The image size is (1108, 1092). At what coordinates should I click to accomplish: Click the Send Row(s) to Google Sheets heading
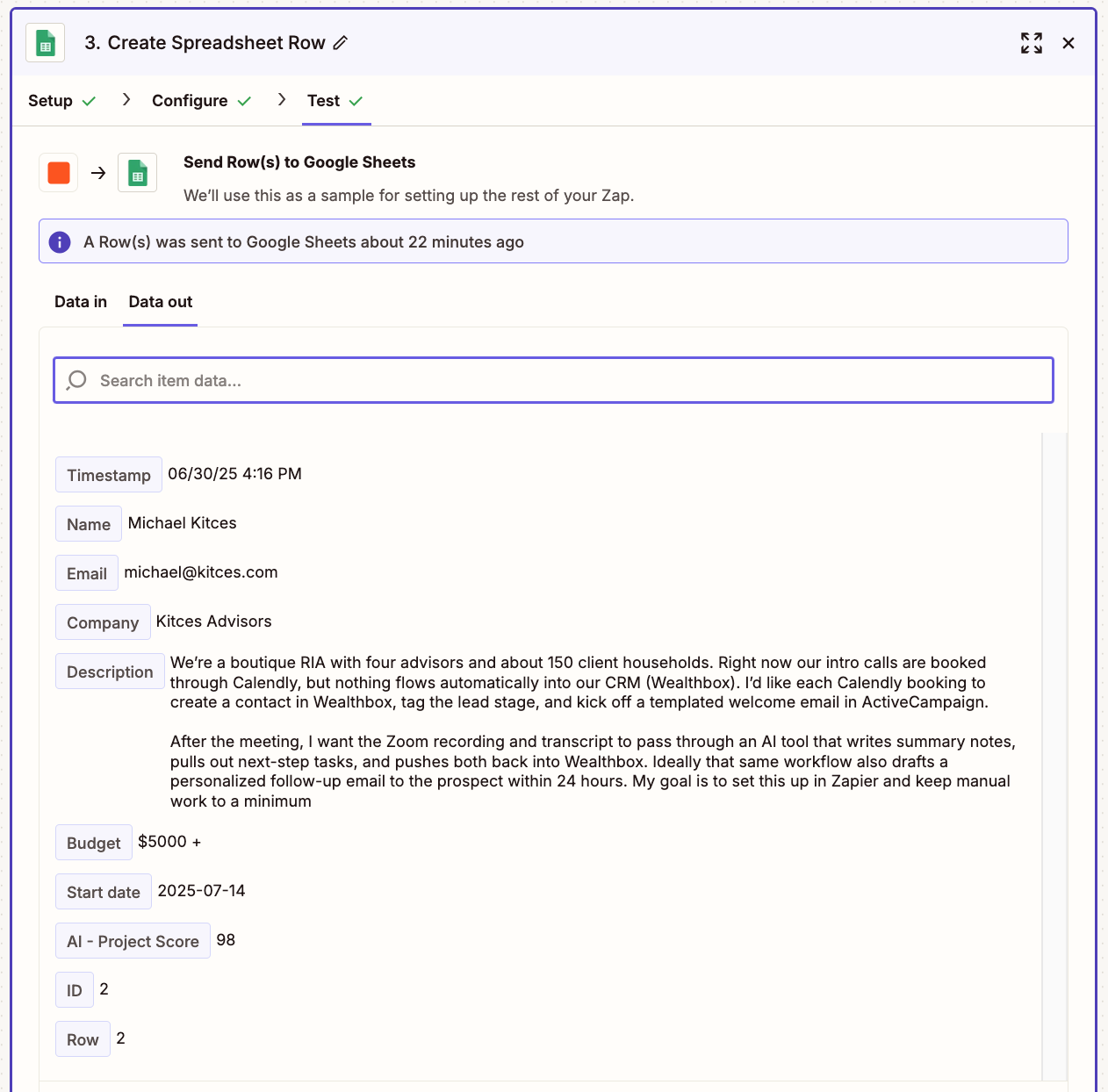tap(299, 162)
